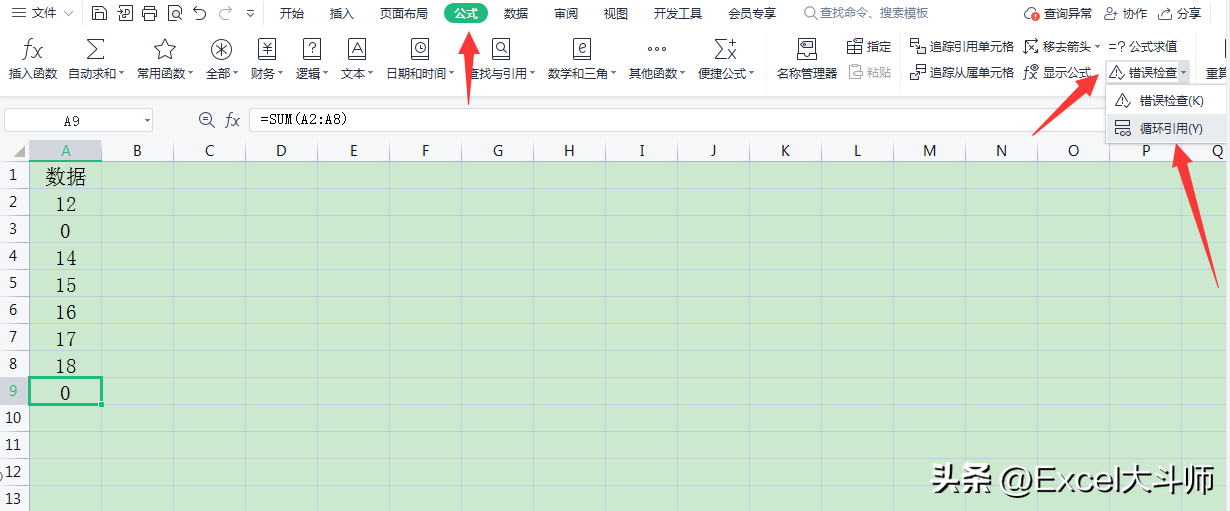Select column G header

[x=497, y=151]
